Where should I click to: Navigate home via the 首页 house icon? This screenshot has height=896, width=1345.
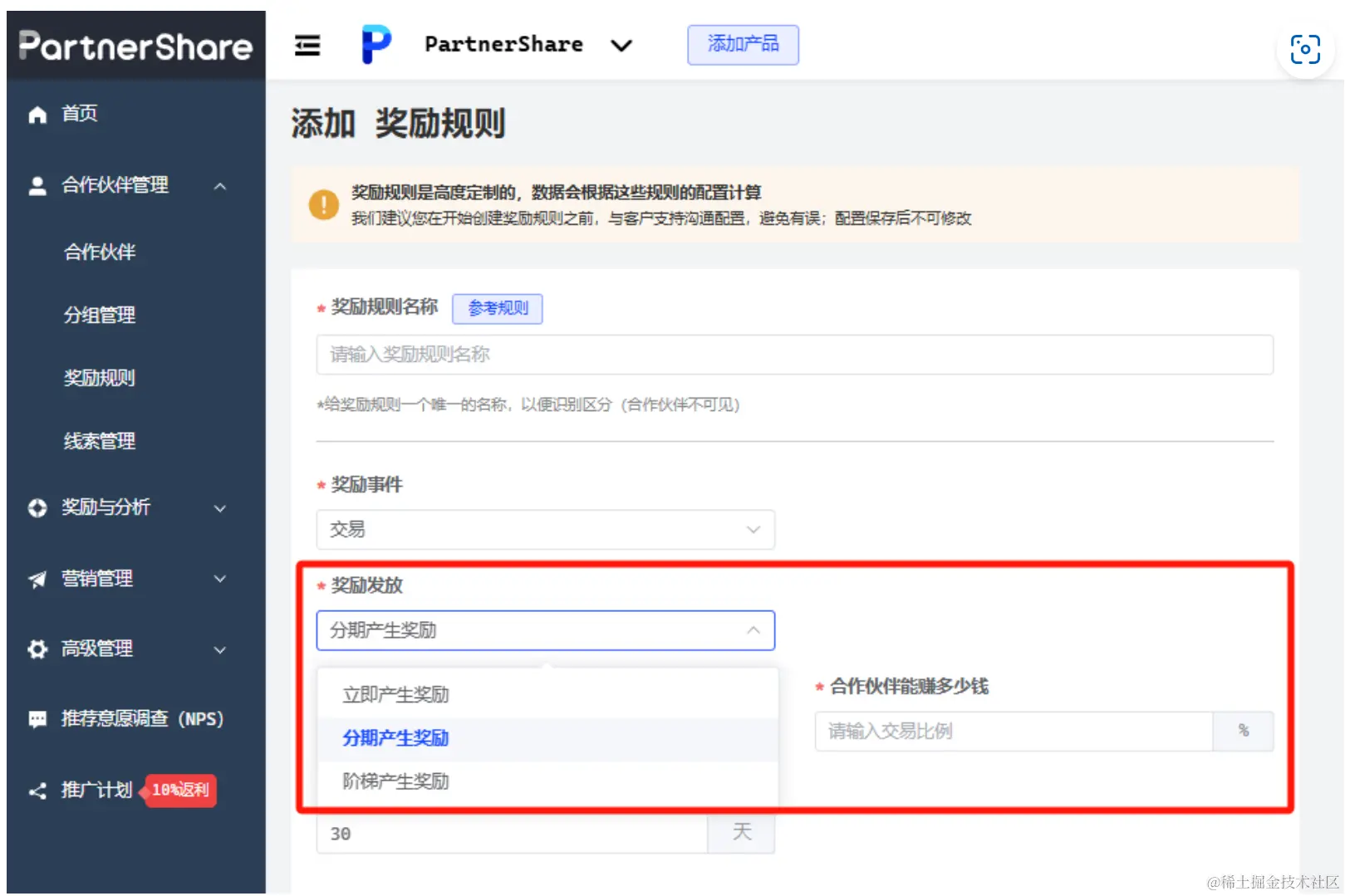click(x=37, y=114)
